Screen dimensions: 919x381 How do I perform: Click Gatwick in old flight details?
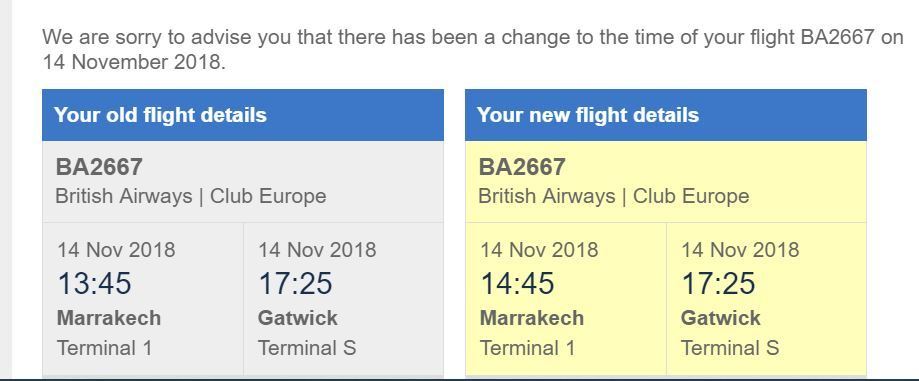pyautogui.click(x=298, y=318)
